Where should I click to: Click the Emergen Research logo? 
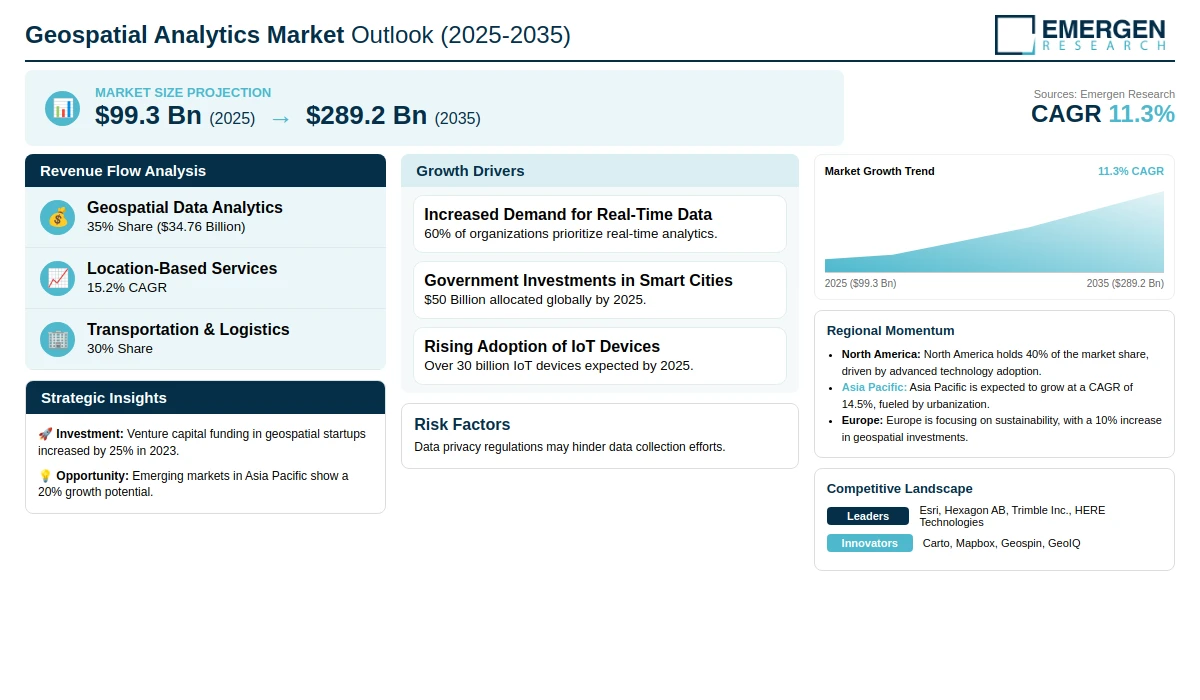click(1081, 34)
